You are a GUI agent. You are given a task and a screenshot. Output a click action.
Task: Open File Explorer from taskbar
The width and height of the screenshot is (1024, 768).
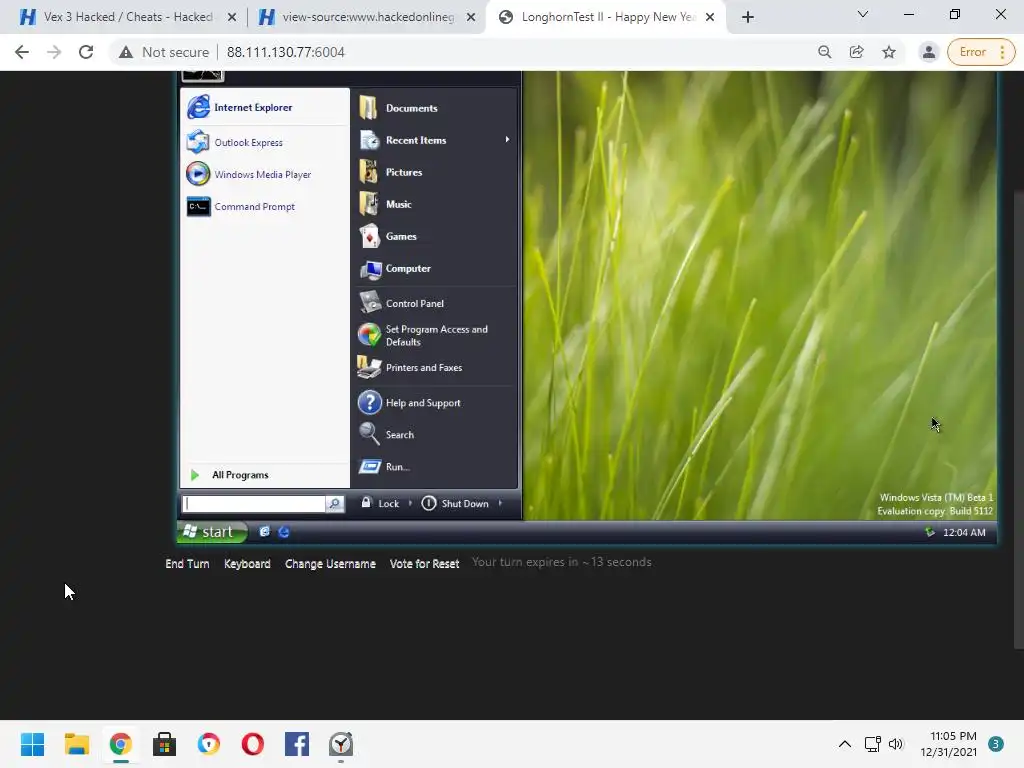click(76, 744)
